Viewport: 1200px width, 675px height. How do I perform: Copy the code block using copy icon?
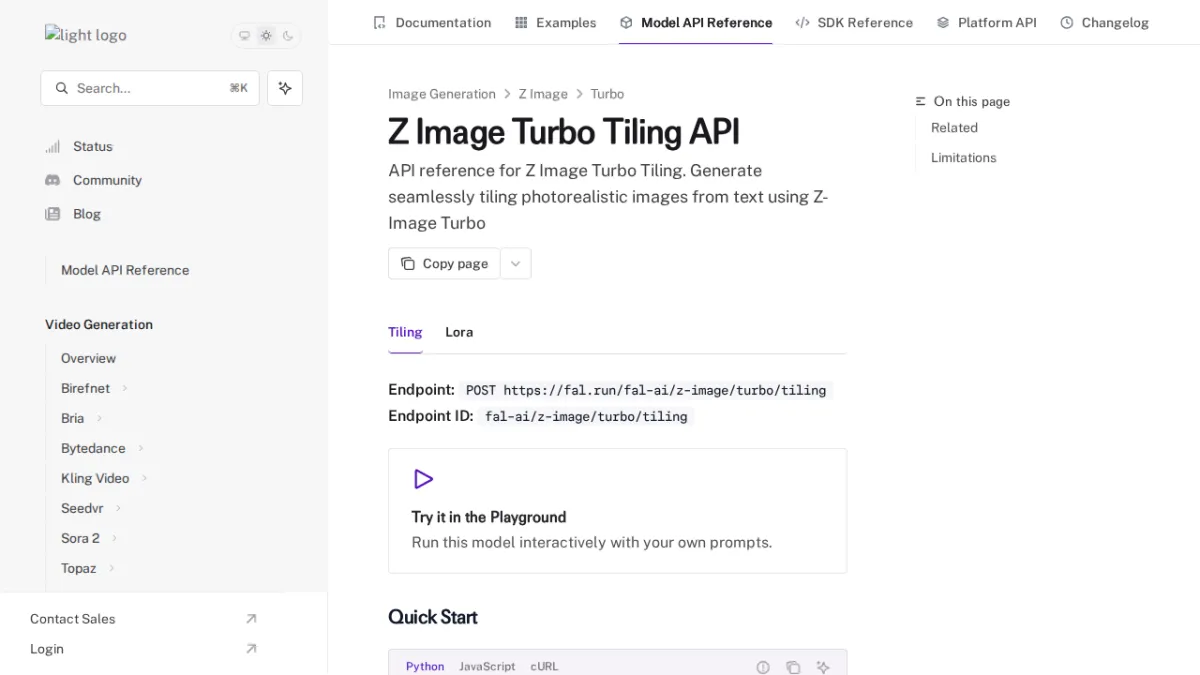(x=793, y=667)
